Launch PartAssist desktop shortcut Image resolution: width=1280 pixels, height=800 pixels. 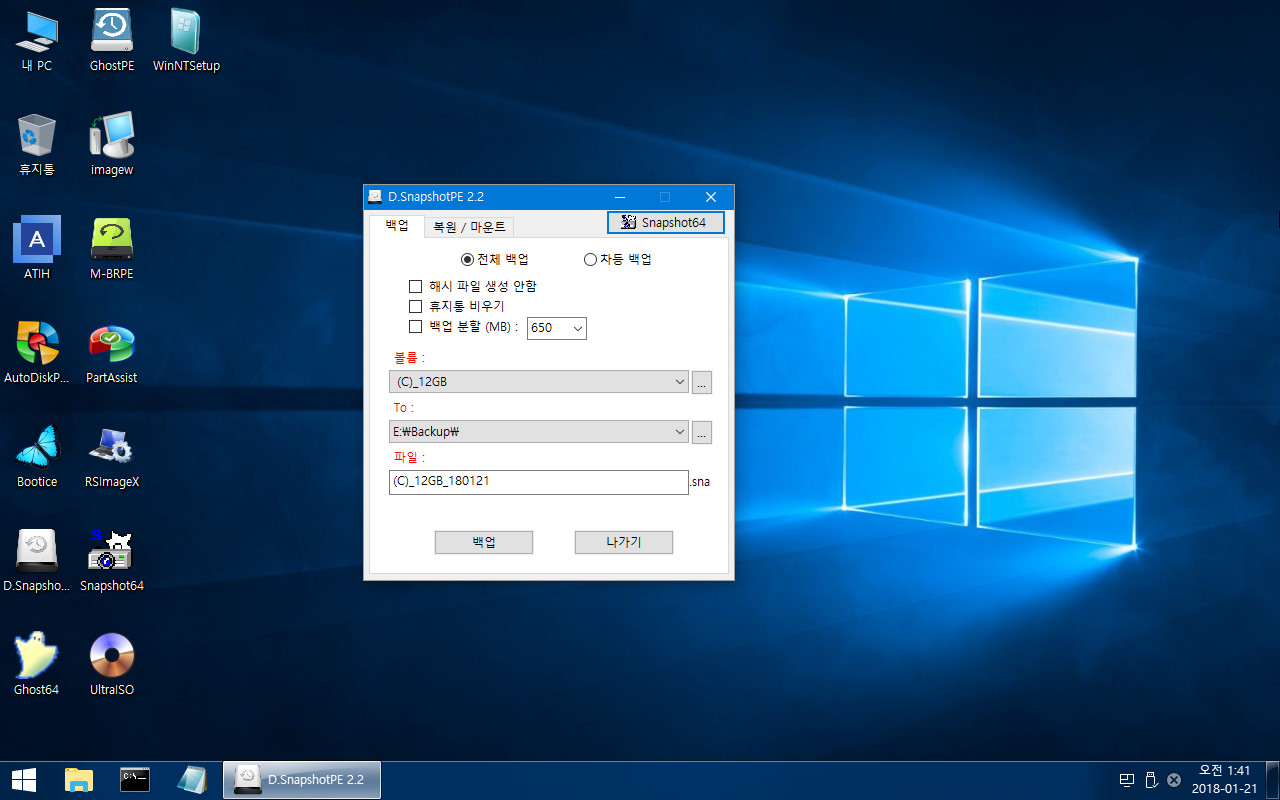click(112, 352)
